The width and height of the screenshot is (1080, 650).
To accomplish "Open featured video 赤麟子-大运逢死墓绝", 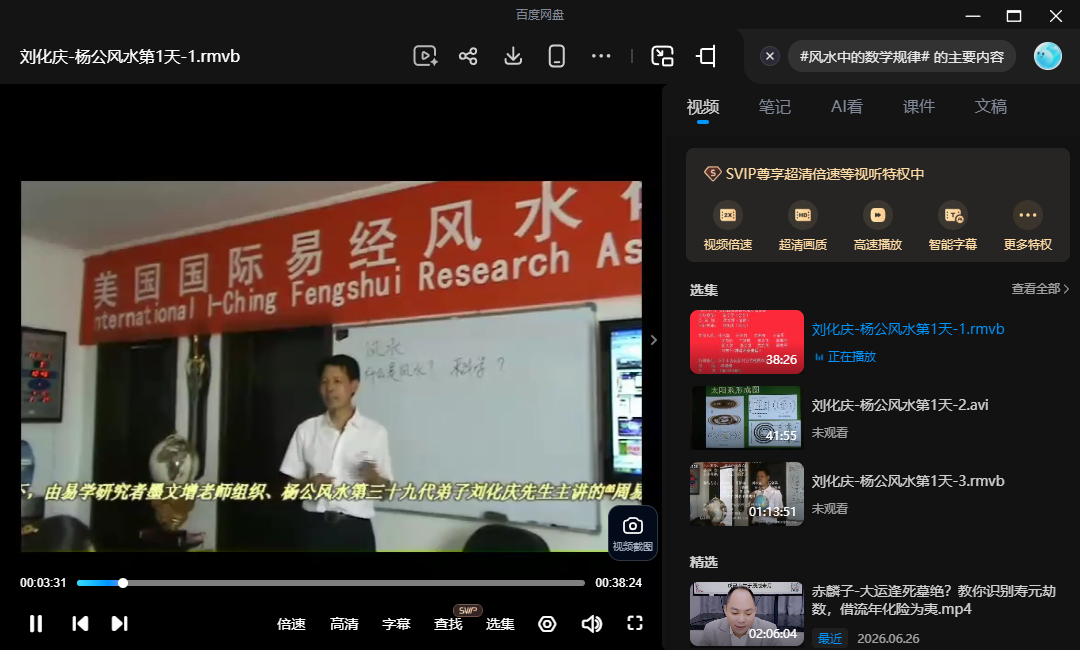I will tap(933, 600).
